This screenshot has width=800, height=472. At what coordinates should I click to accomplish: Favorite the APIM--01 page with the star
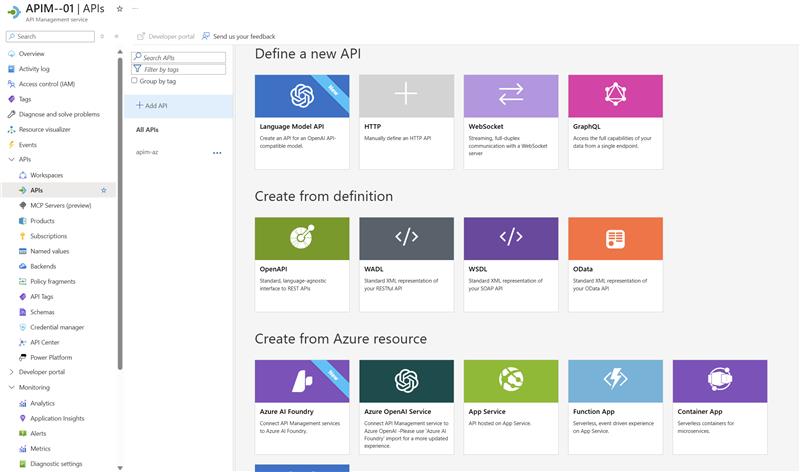[120, 8]
